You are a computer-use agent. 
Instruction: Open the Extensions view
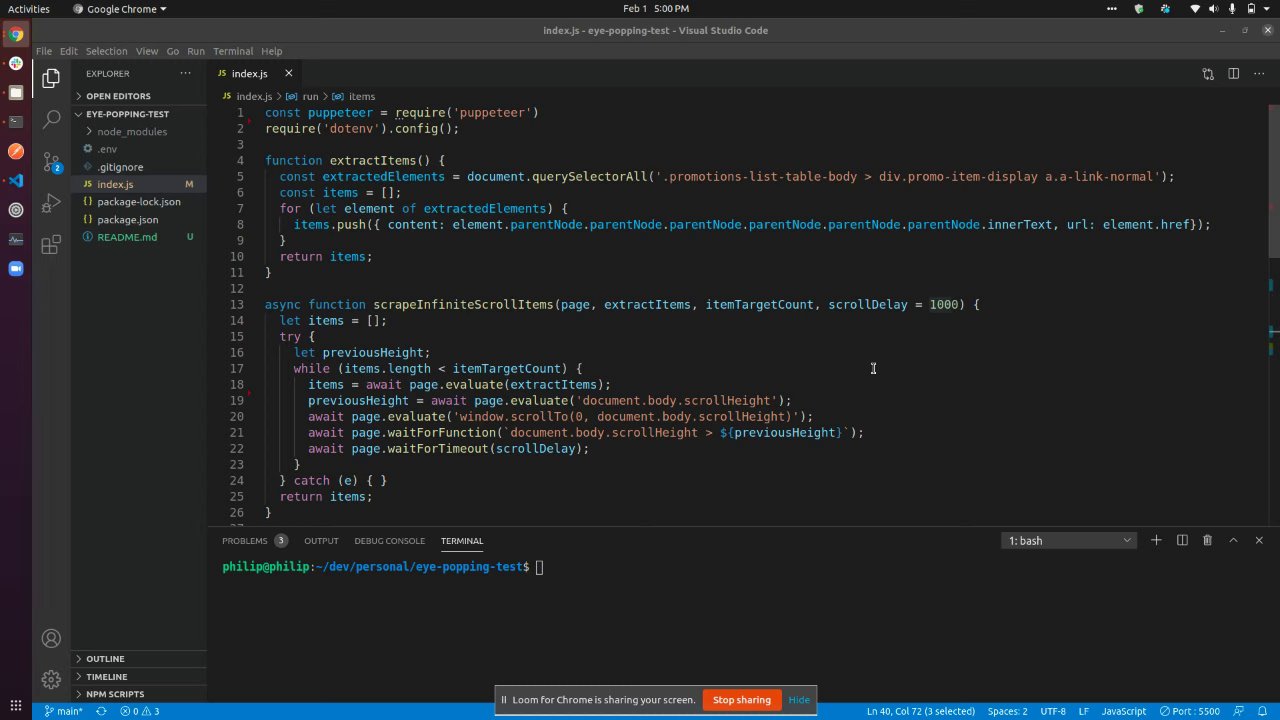coord(52,246)
